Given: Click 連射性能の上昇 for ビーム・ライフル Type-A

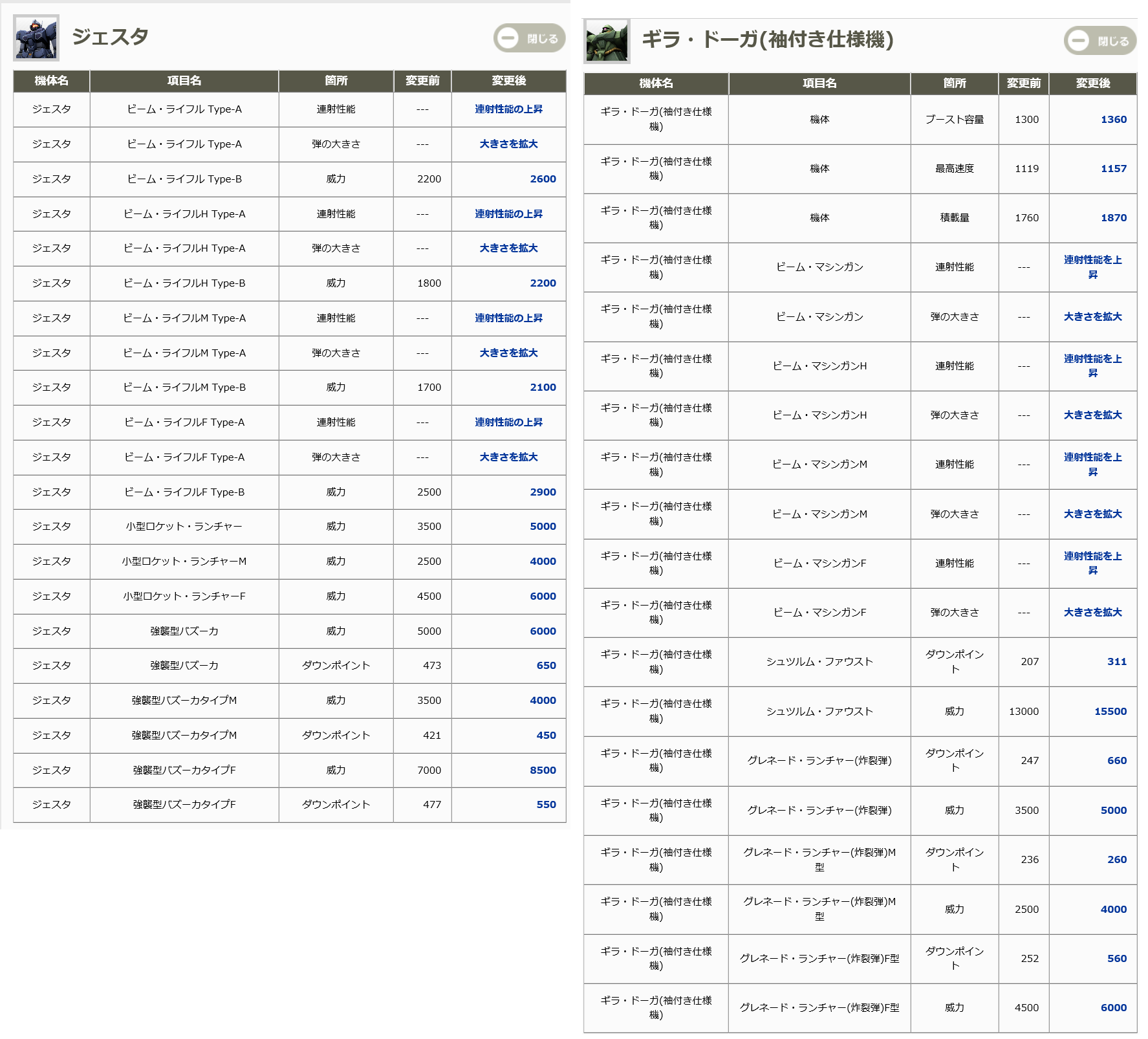Looking at the screenshot, I should click(508, 109).
